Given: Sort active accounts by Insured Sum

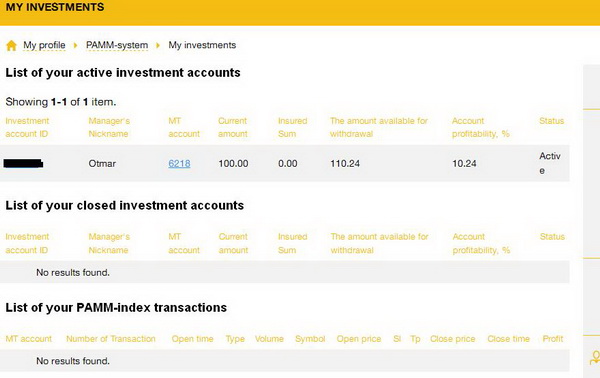Looking at the screenshot, I should 292,127.
